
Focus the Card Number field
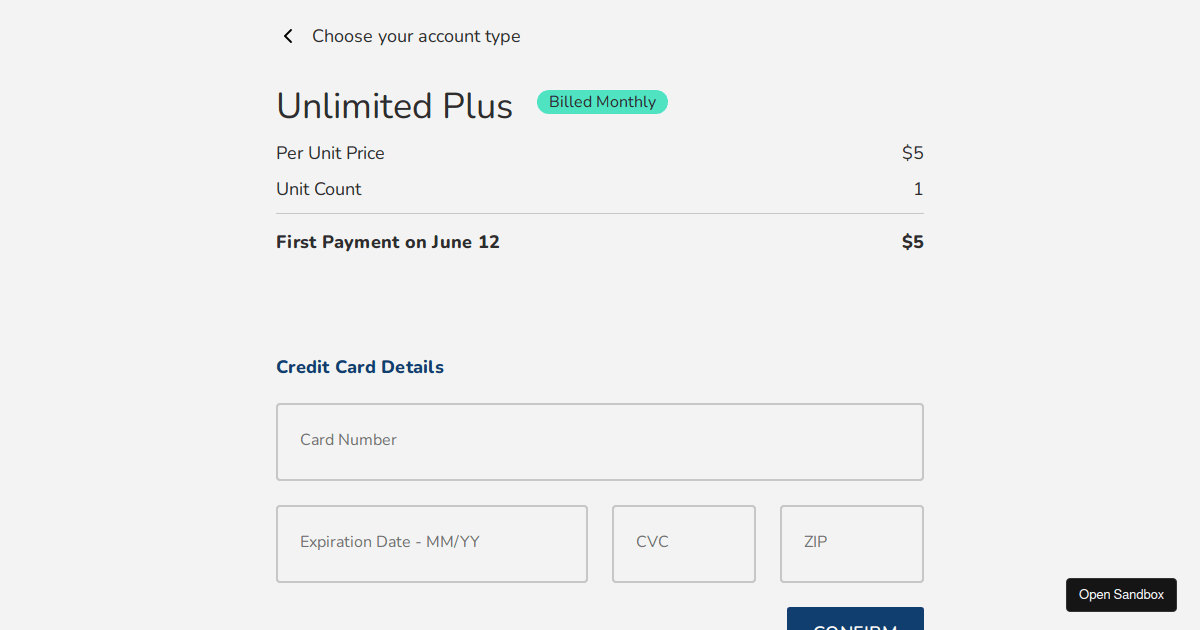pos(600,442)
